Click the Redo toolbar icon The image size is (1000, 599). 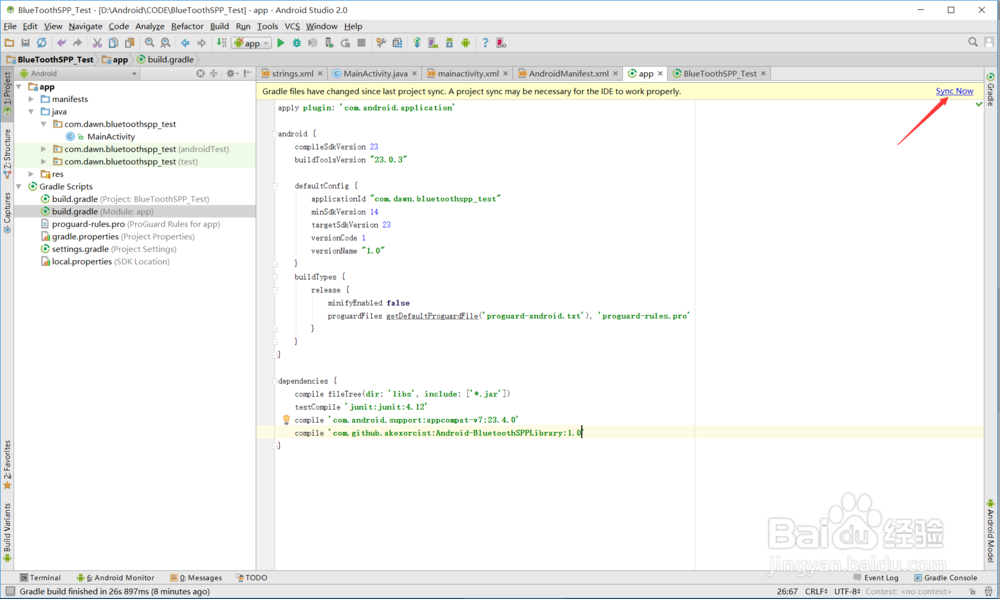coord(77,43)
